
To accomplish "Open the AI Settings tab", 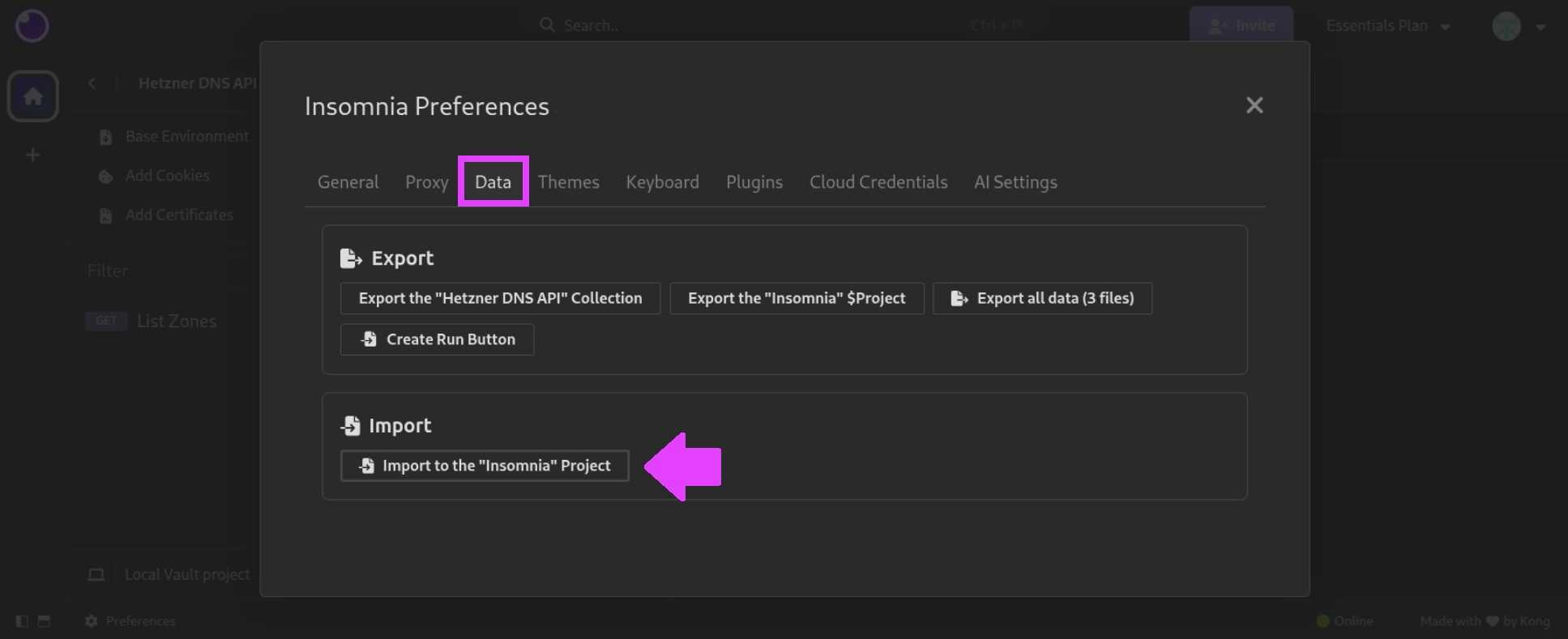I will coord(1015,182).
